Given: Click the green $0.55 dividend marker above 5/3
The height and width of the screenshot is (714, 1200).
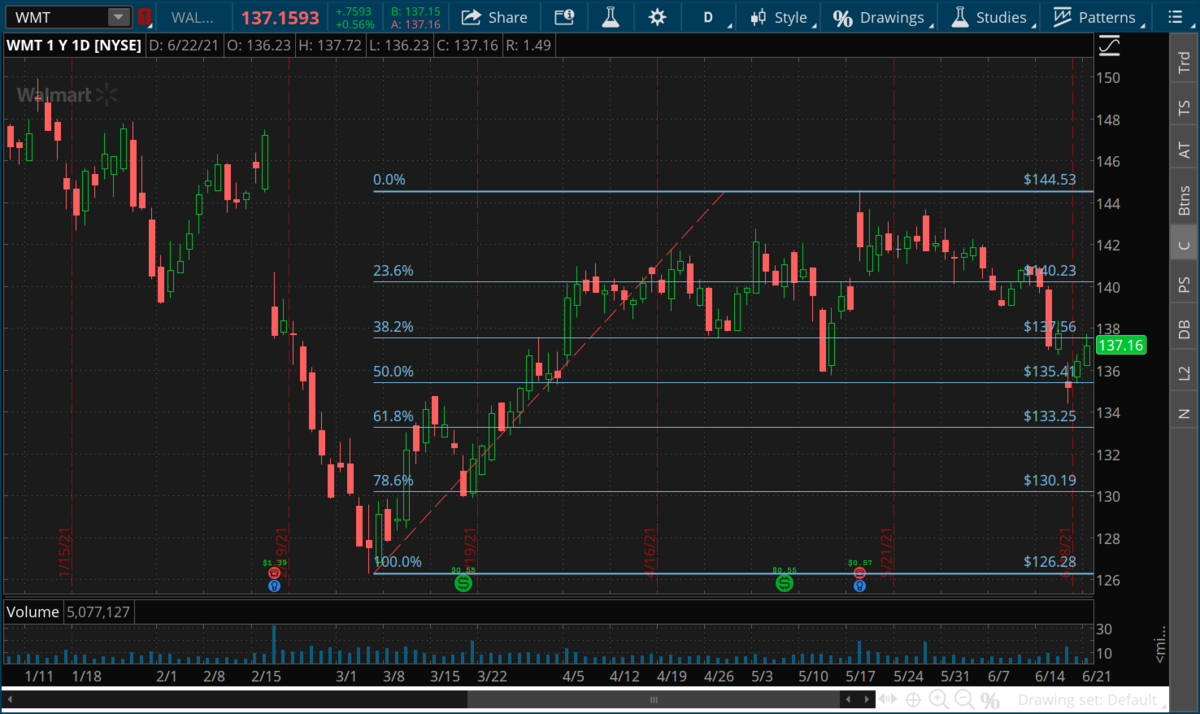Looking at the screenshot, I should tap(784, 582).
